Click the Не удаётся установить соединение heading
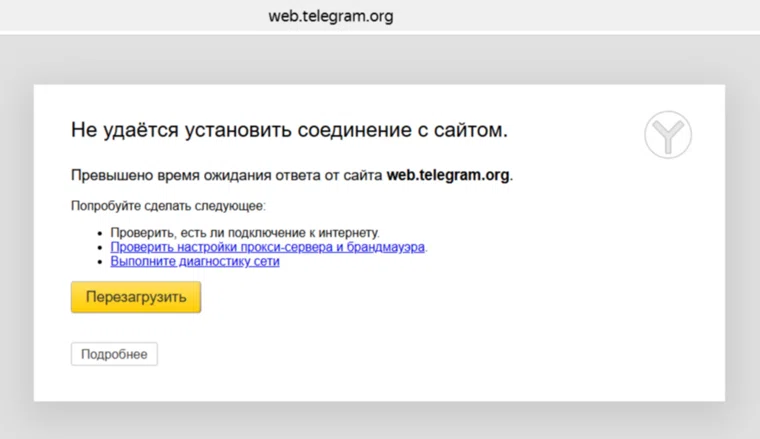Viewport: 760px width, 439px height. 289,130
